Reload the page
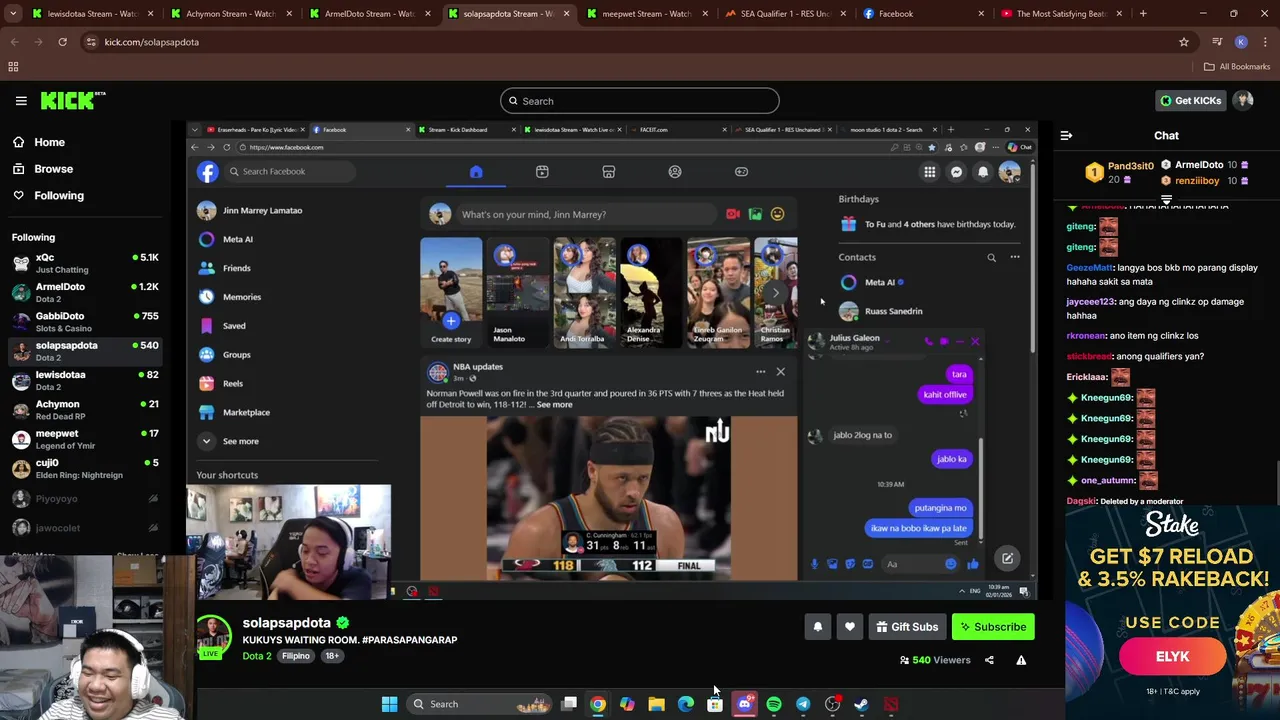 [x=62, y=42]
